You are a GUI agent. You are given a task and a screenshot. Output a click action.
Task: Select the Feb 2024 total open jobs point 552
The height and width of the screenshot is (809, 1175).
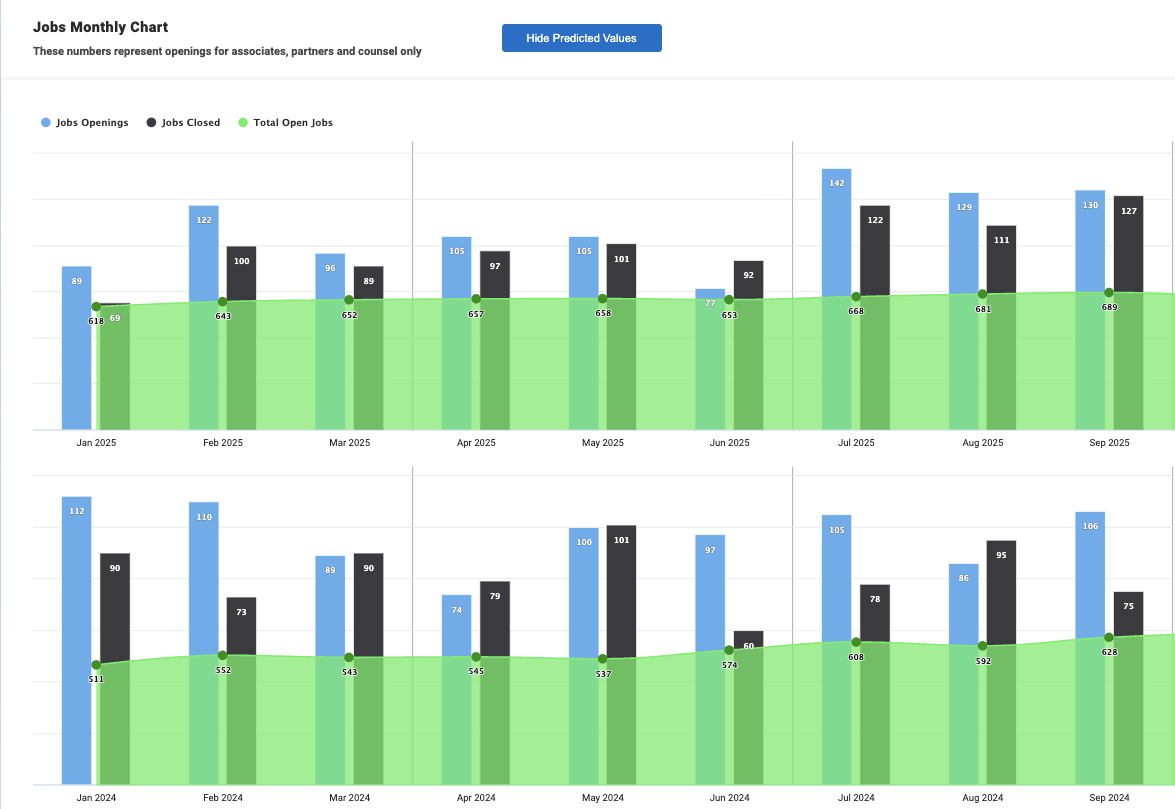tap(222, 655)
